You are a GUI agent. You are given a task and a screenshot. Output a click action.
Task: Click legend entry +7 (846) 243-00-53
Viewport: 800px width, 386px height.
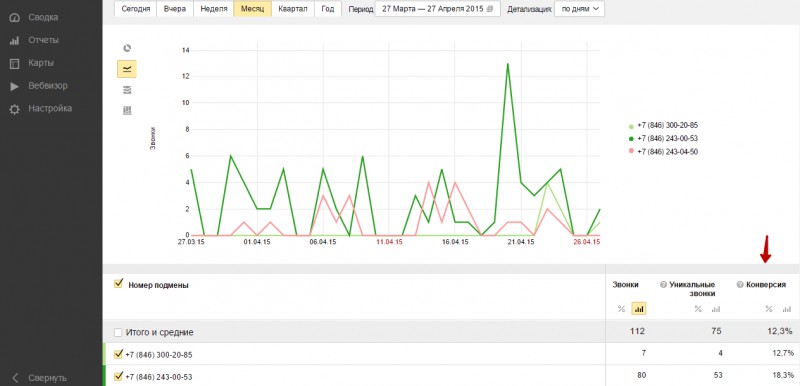pos(663,138)
